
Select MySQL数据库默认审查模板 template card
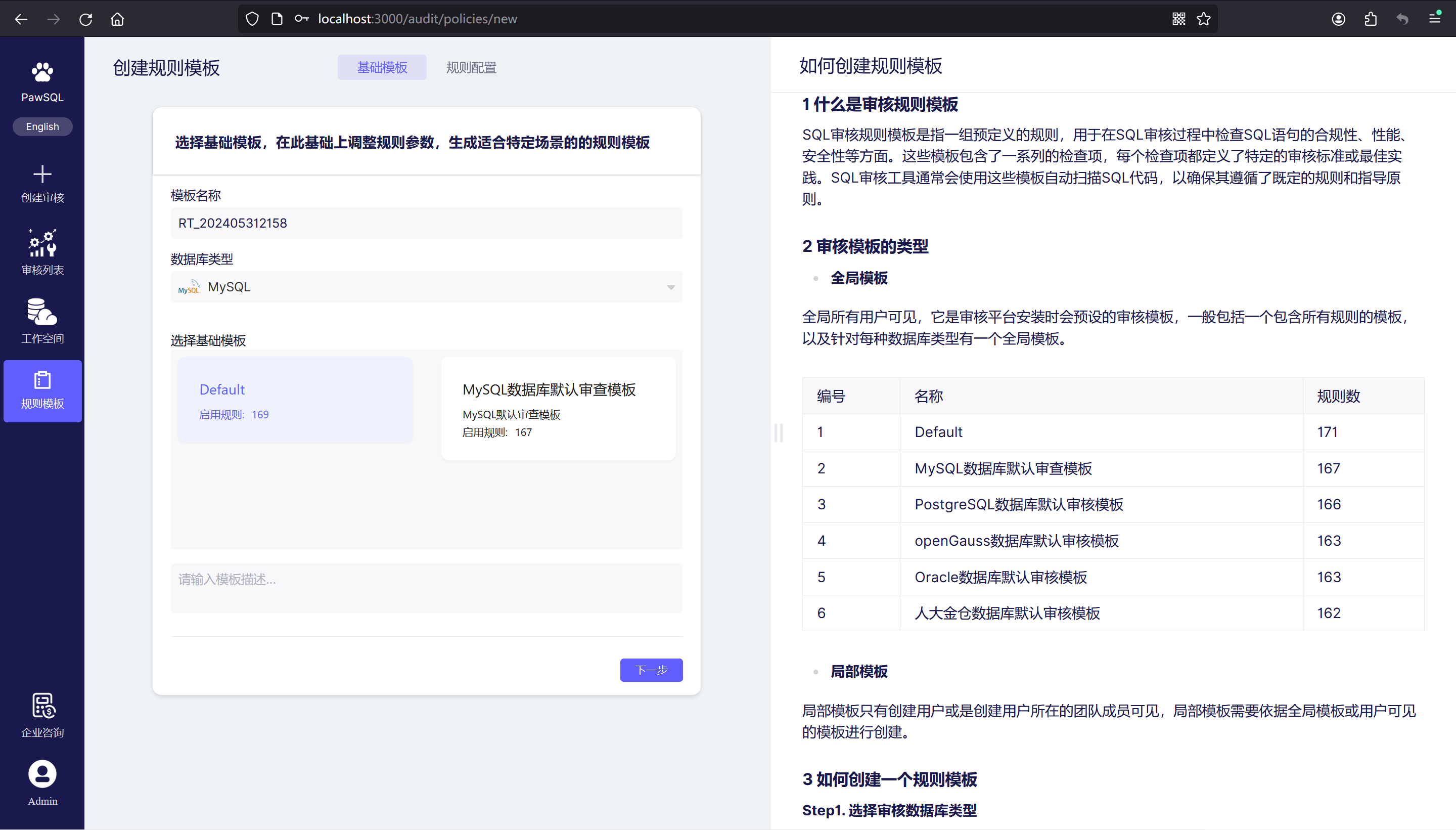[558, 408]
